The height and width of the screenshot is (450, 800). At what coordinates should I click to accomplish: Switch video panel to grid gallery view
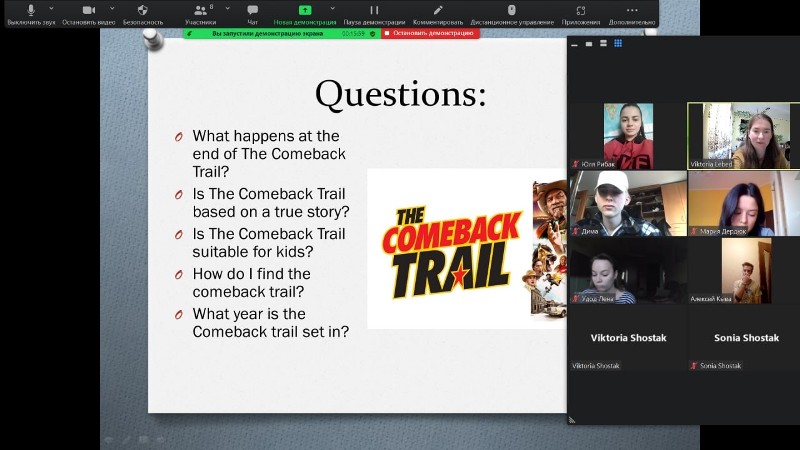pos(618,43)
